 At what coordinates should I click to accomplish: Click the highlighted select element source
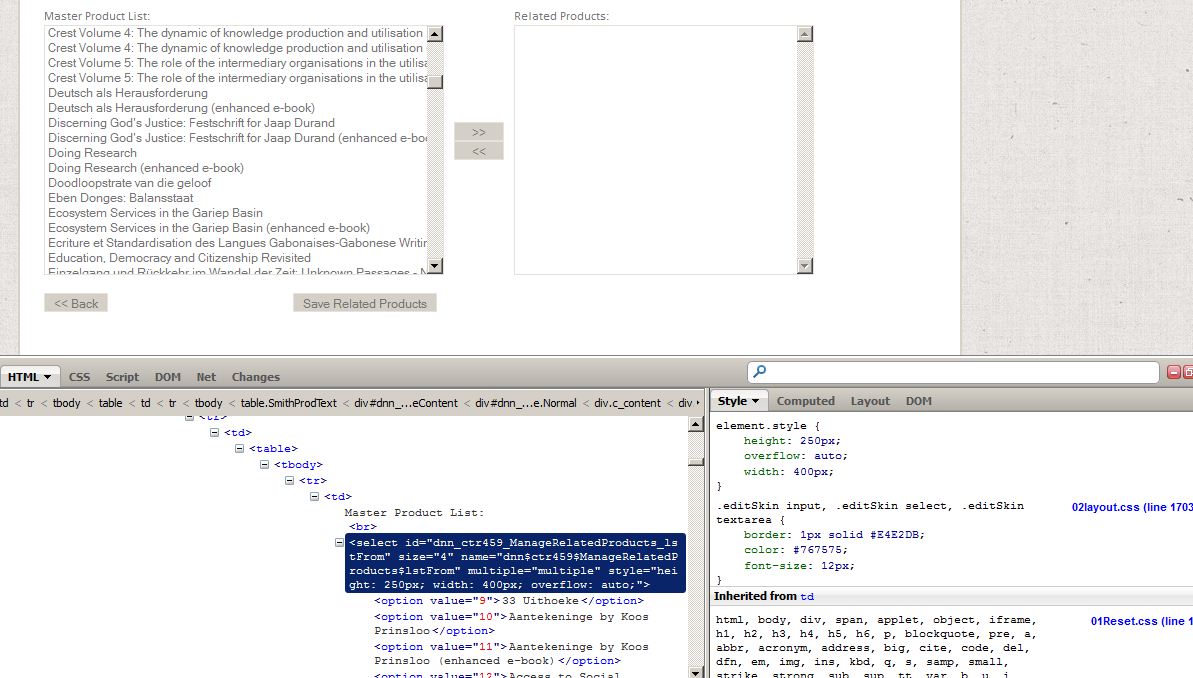click(515, 564)
